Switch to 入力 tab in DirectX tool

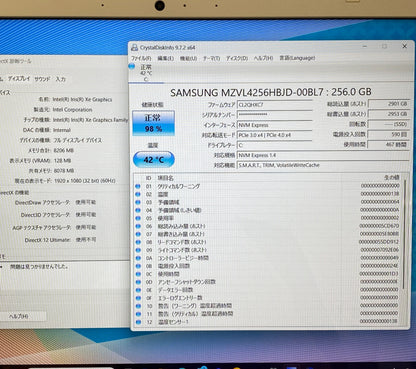pos(61,79)
